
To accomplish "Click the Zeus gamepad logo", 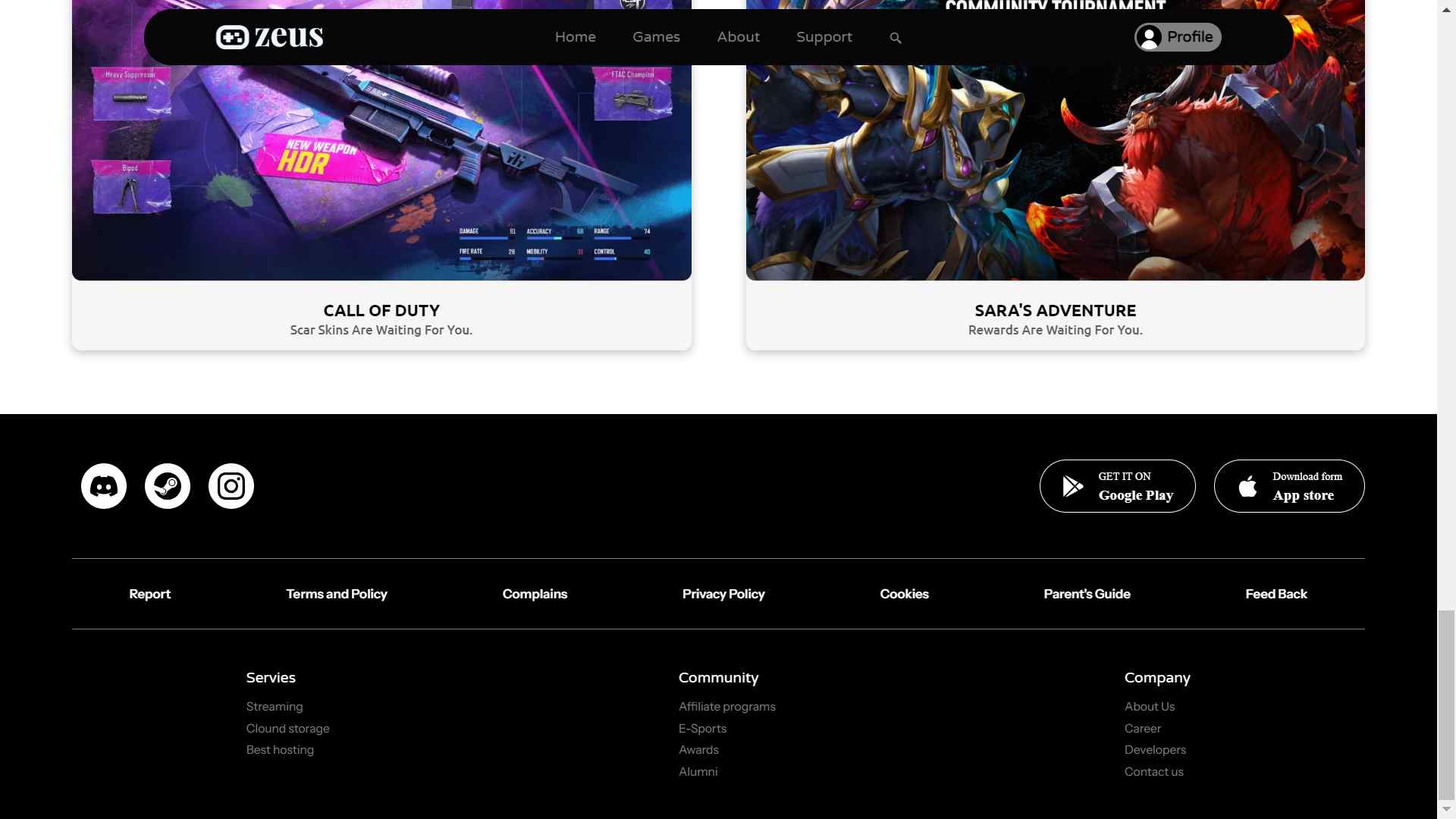I will click(x=232, y=37).
